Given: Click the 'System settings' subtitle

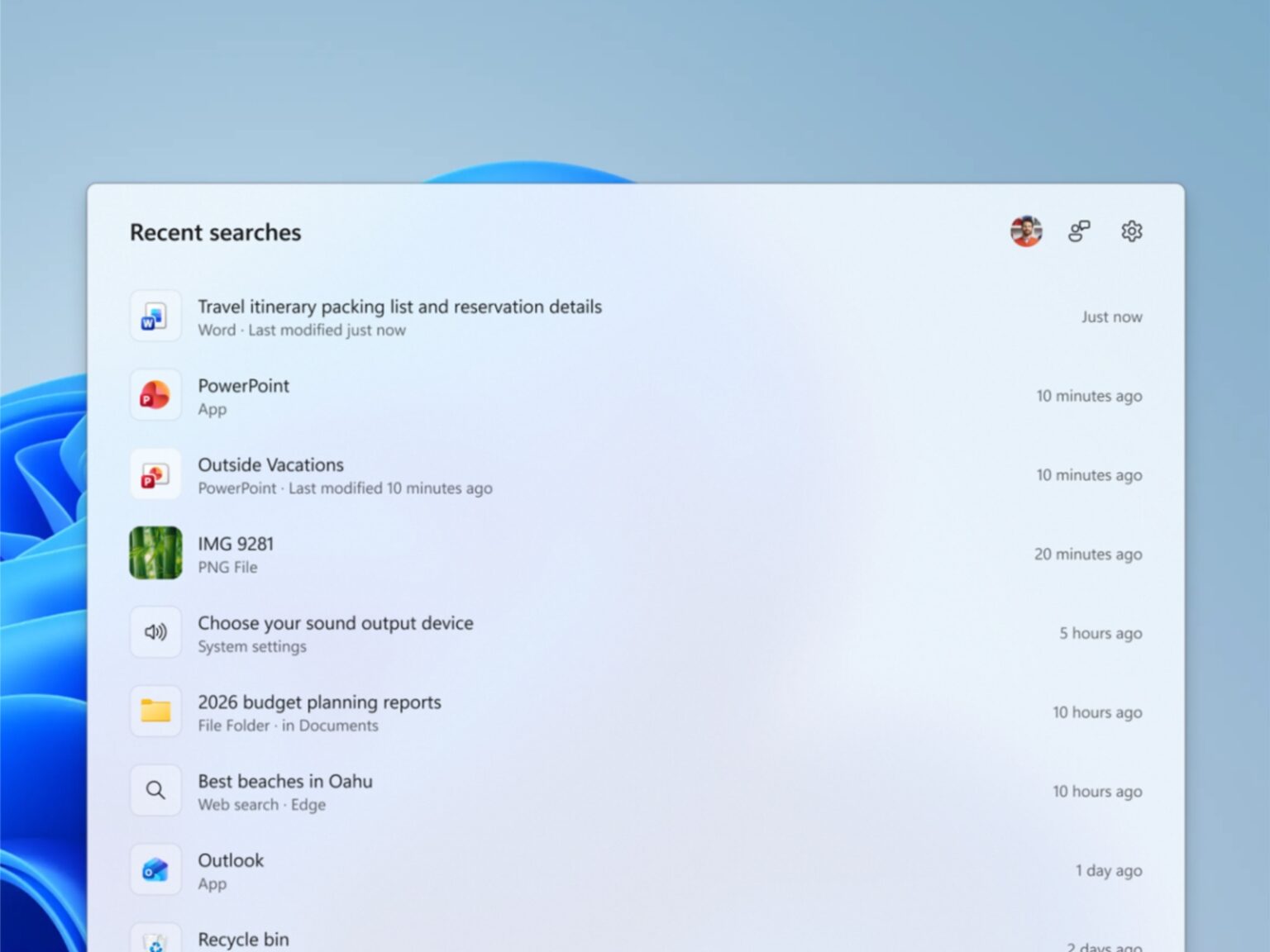Looking at the screenshot, I should (x=252, y=646).
